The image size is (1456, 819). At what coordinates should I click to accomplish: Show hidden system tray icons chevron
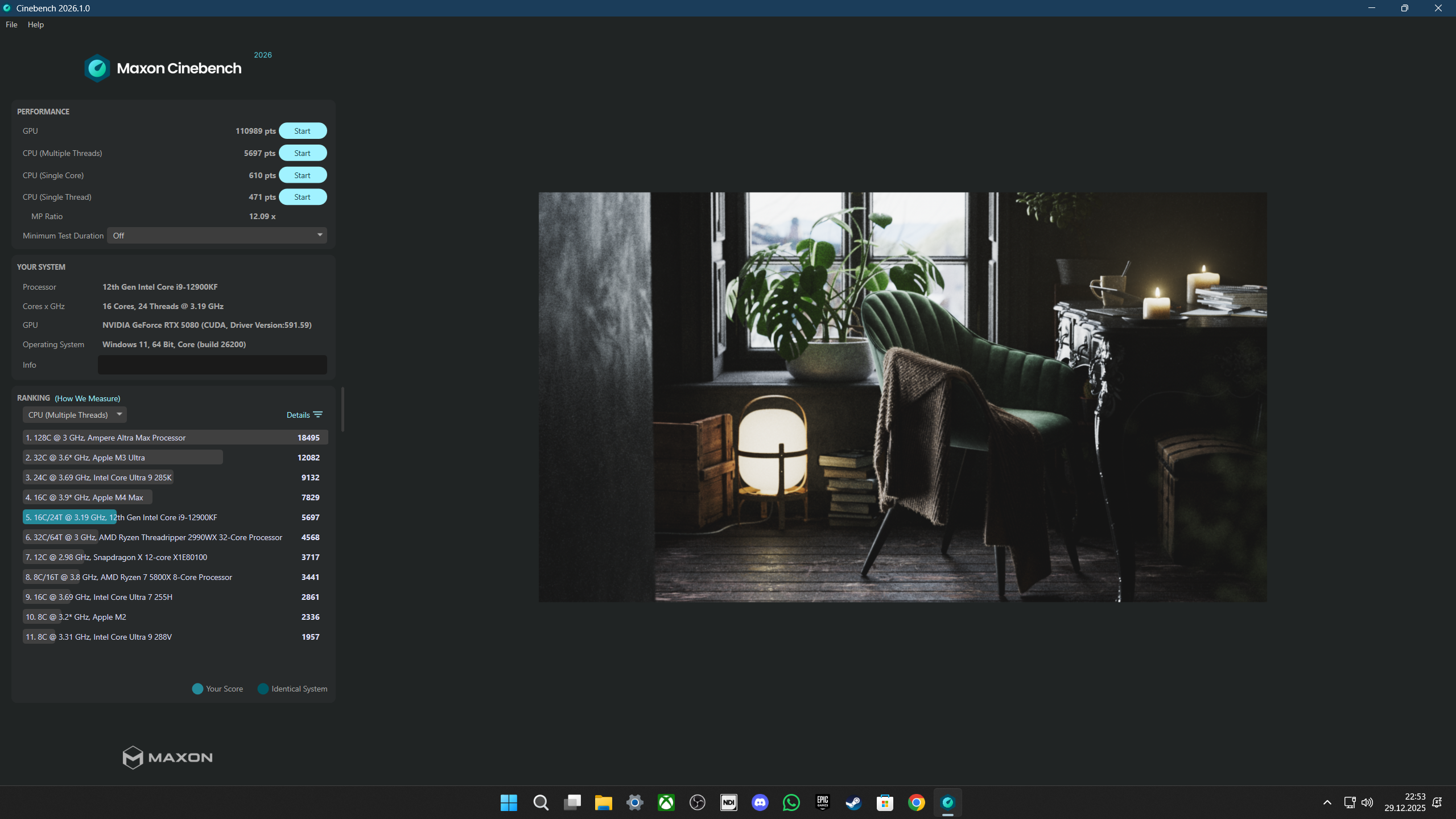pos(1327,802)
